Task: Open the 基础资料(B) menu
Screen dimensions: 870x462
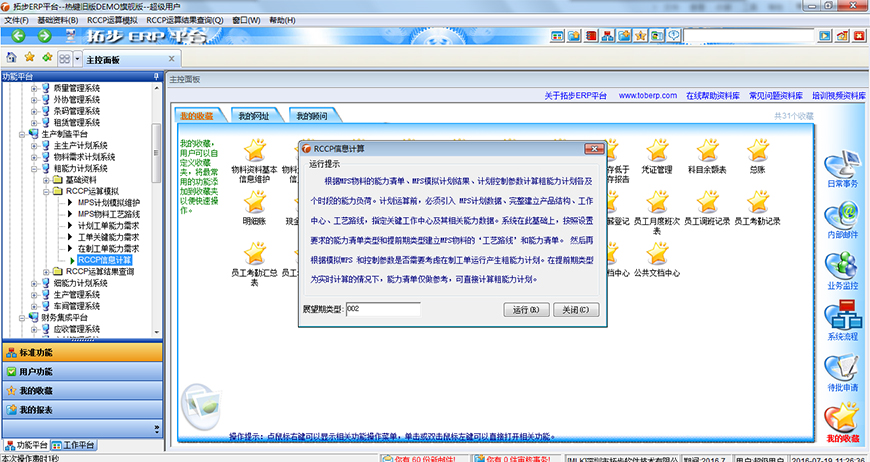Action: pos(57,20)
